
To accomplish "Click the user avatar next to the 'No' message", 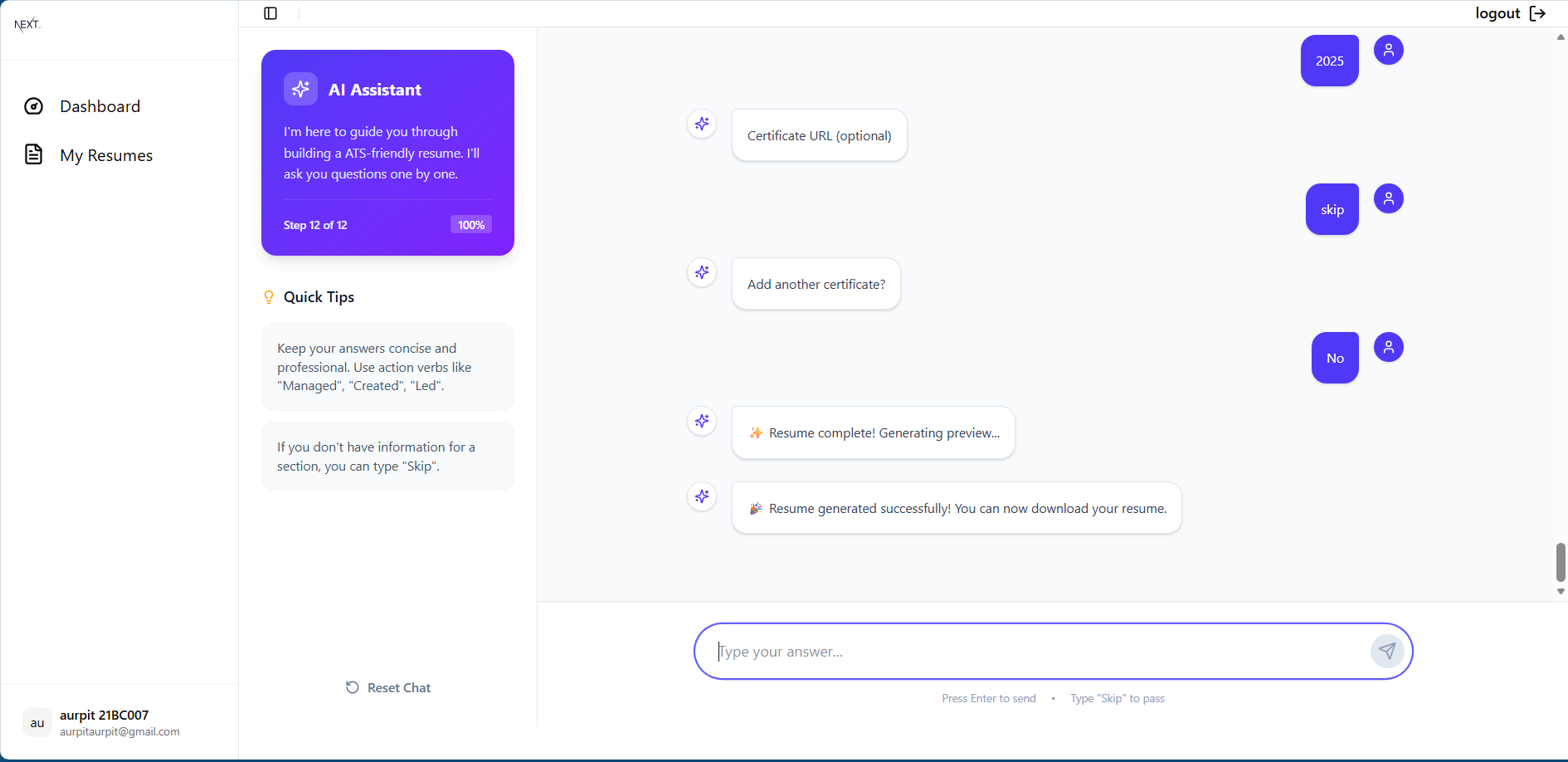I will 1389,347.
